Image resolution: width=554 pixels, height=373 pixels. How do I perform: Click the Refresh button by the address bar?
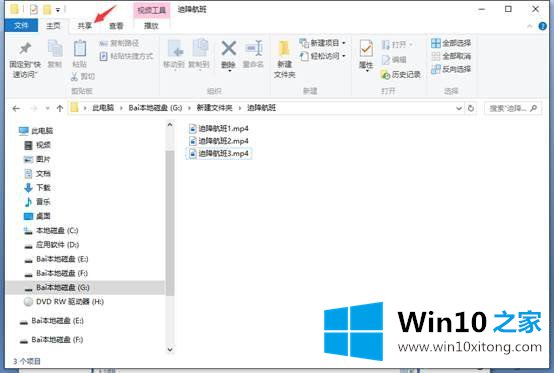point(471,108)
